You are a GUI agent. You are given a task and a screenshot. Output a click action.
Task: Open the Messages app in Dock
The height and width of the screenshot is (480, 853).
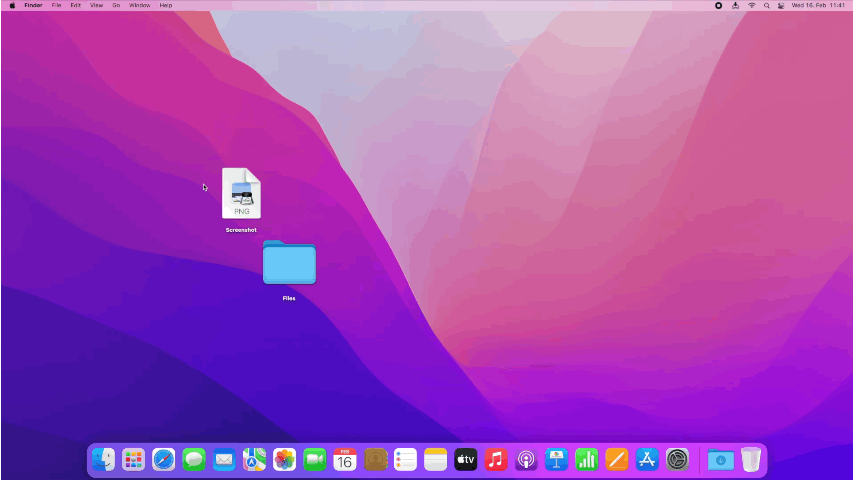coord(194,460)
